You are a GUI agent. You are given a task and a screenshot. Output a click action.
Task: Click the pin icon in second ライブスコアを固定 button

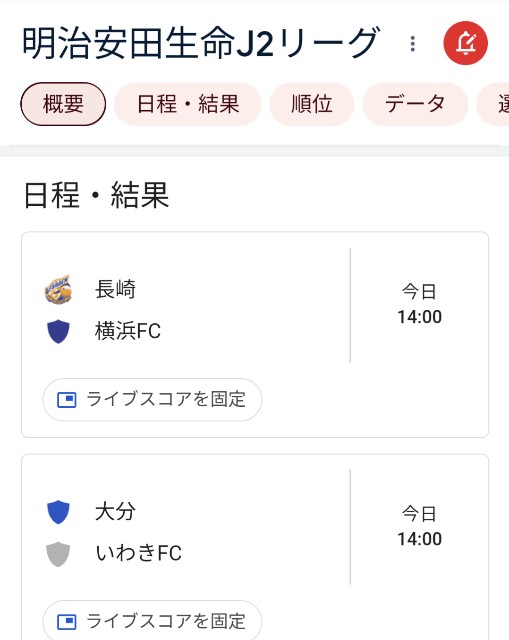[x=67, y=622]
